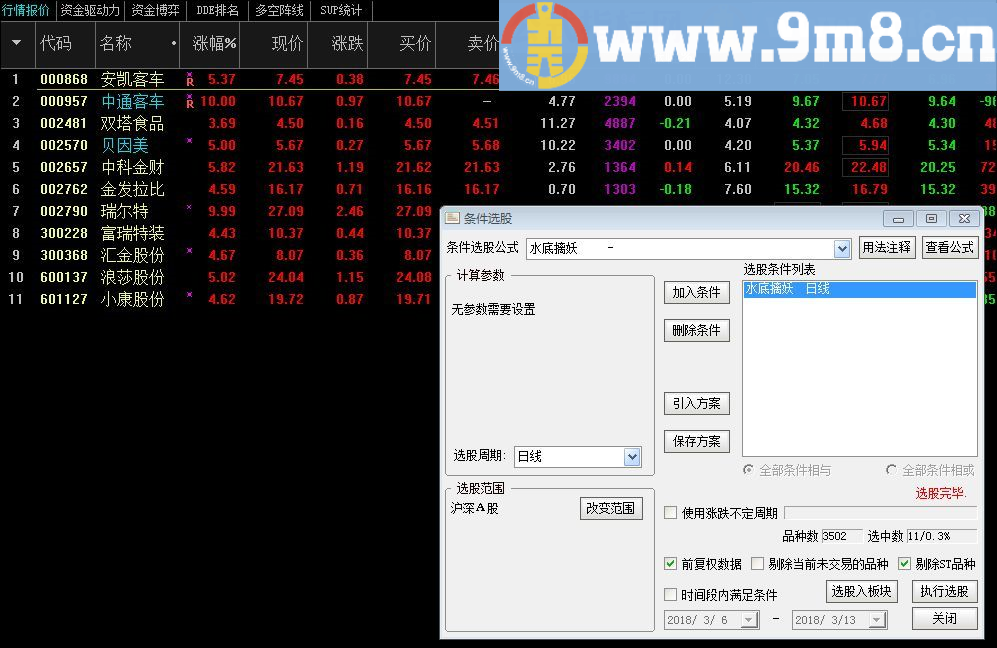Toggle the 前复权数据 checkbox
The image size is (997, 648).
coord(670,564)
